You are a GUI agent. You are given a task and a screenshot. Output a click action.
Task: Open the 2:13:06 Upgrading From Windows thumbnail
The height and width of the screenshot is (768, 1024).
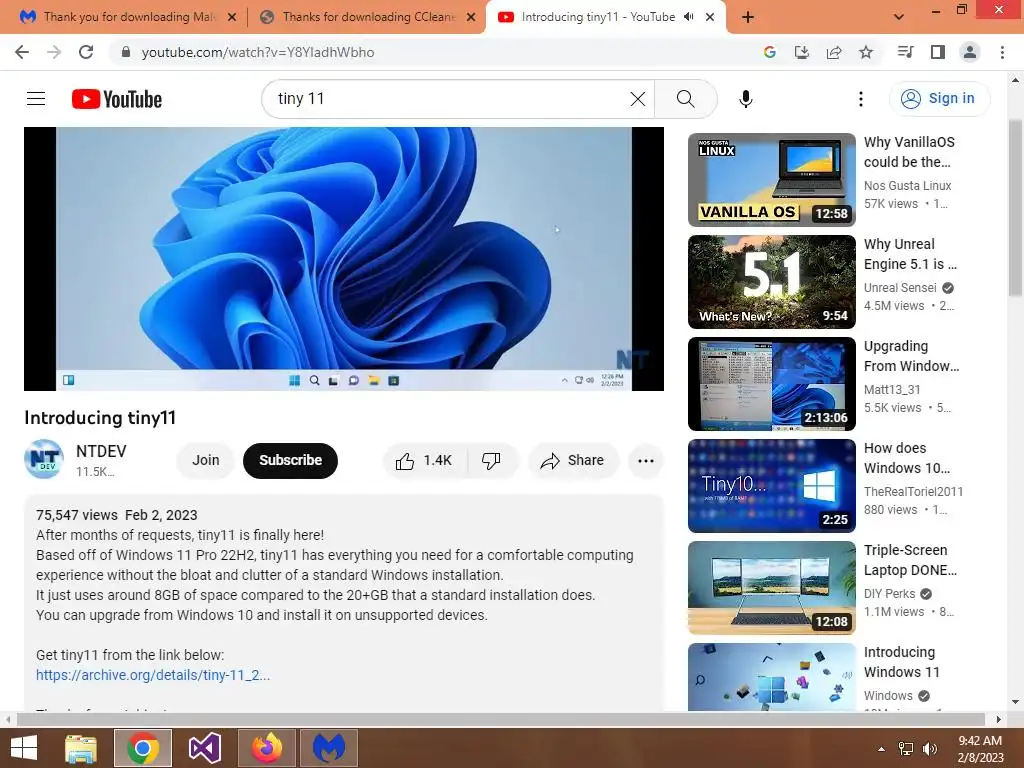pos(771,383)
